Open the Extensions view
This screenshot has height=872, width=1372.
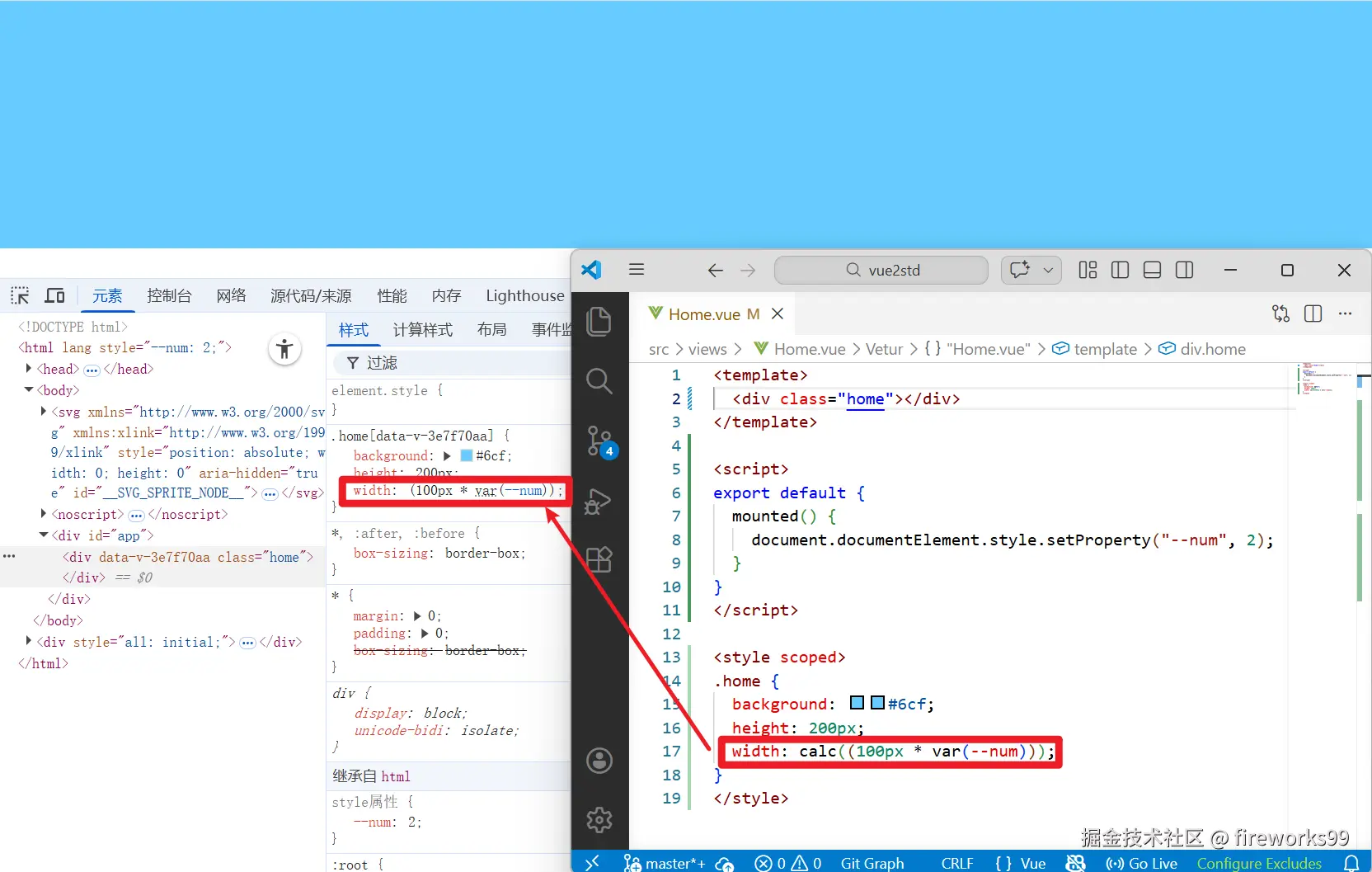599,560
